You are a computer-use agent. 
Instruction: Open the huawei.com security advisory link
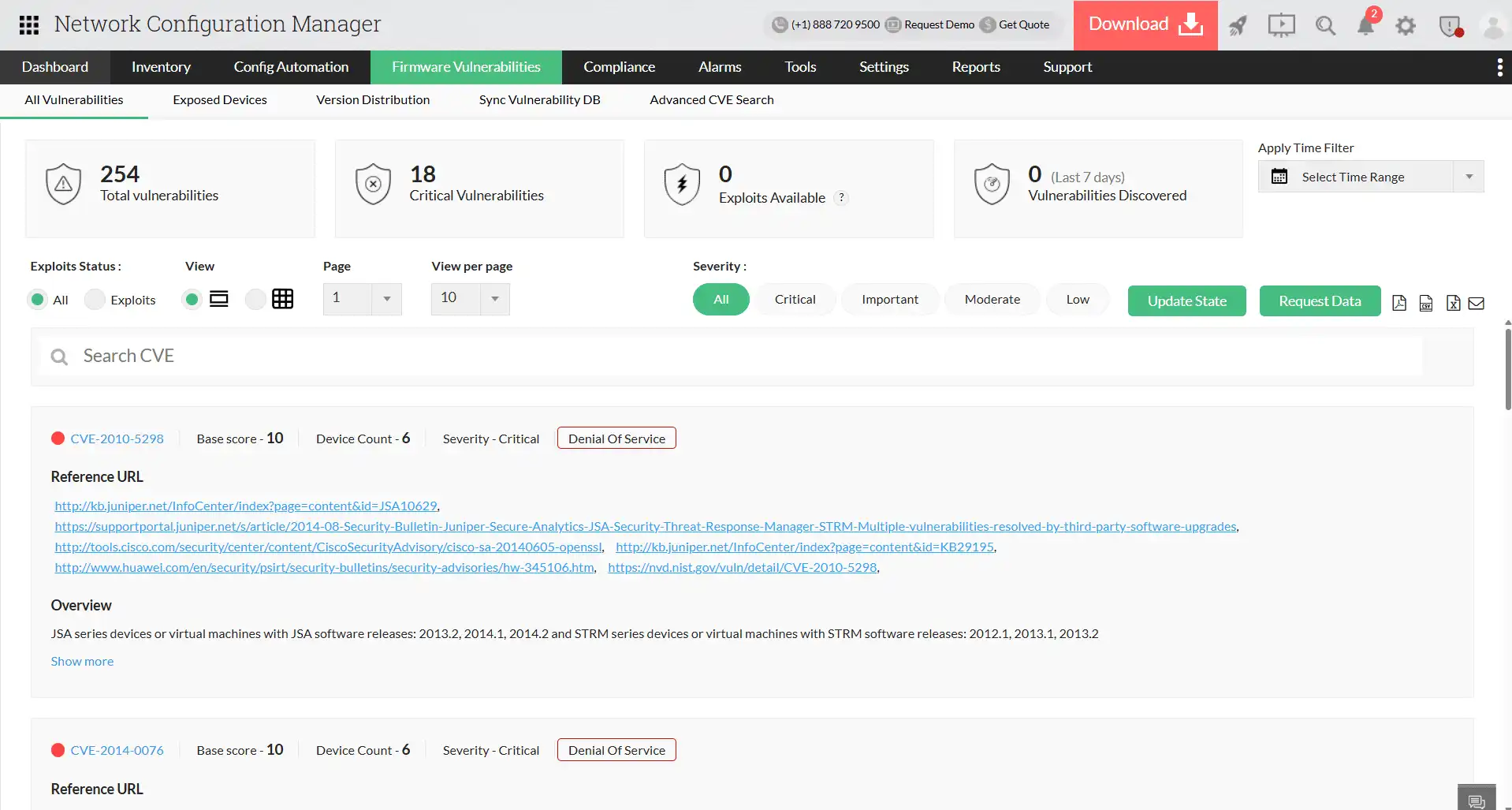(325, 568)
